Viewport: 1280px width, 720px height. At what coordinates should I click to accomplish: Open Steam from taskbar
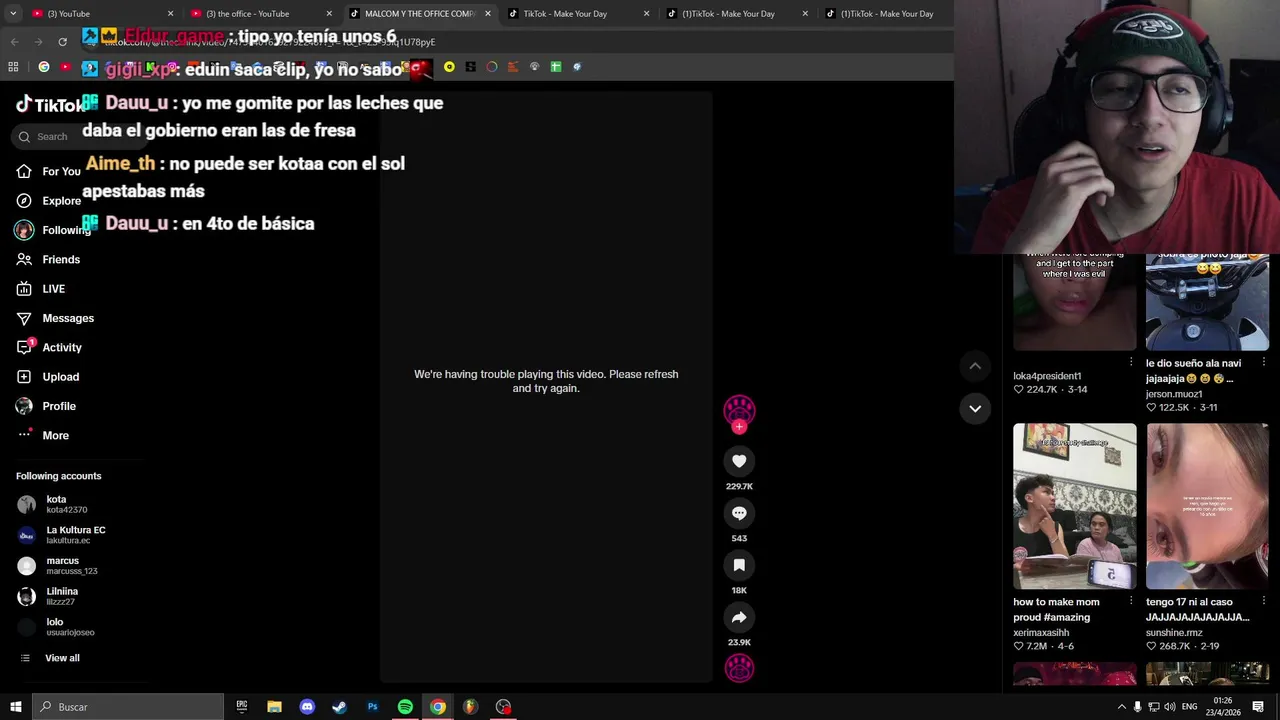click(x=340, y=707)
